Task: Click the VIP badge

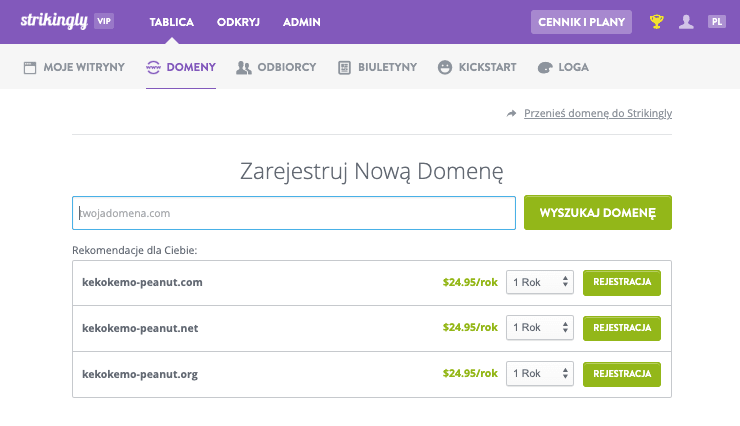Action: click(104, 21)
